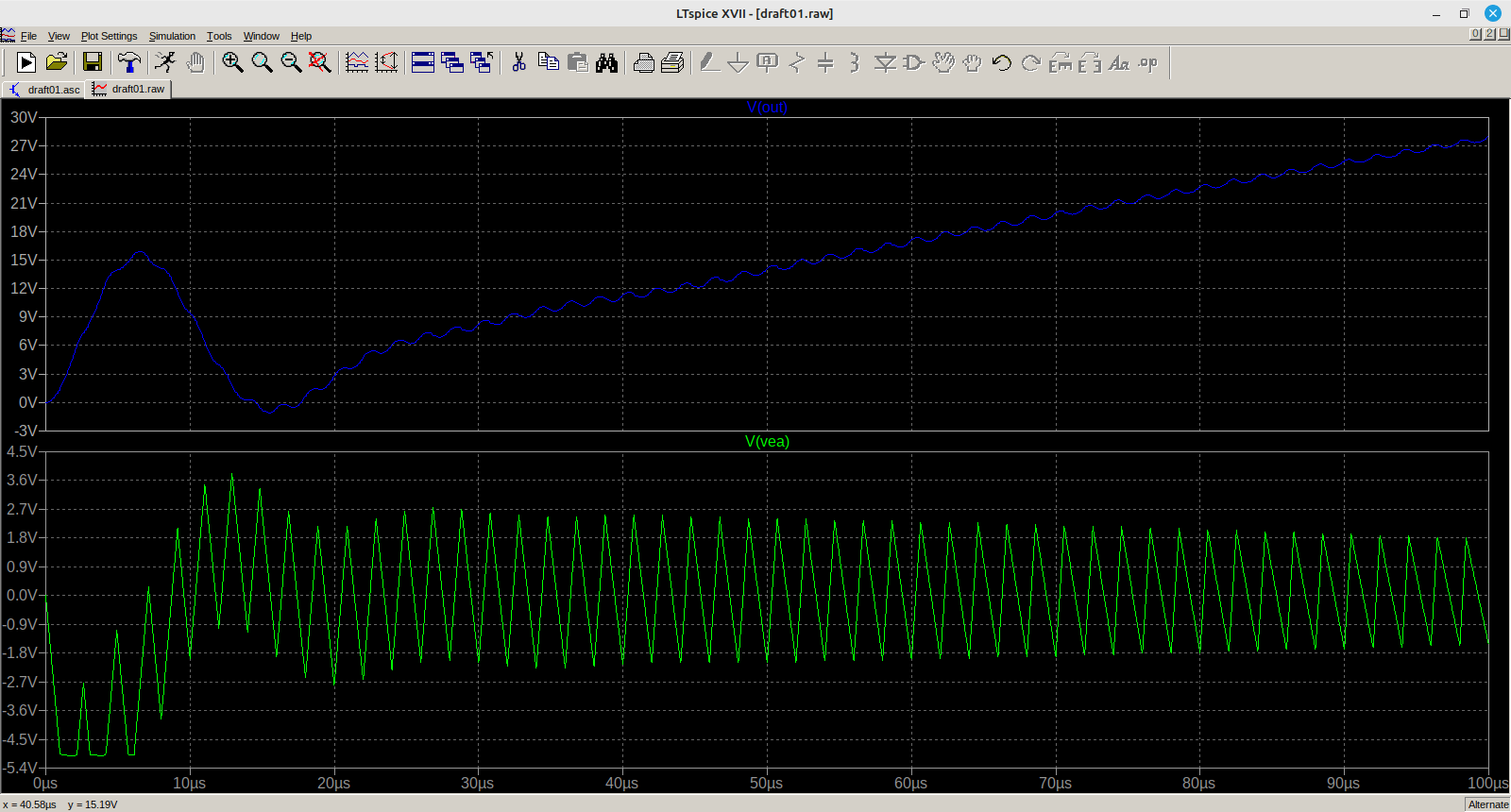Click the Undo arrow icon
The height and width of the screenshot is (812, 1511).
click(1001, 62)
